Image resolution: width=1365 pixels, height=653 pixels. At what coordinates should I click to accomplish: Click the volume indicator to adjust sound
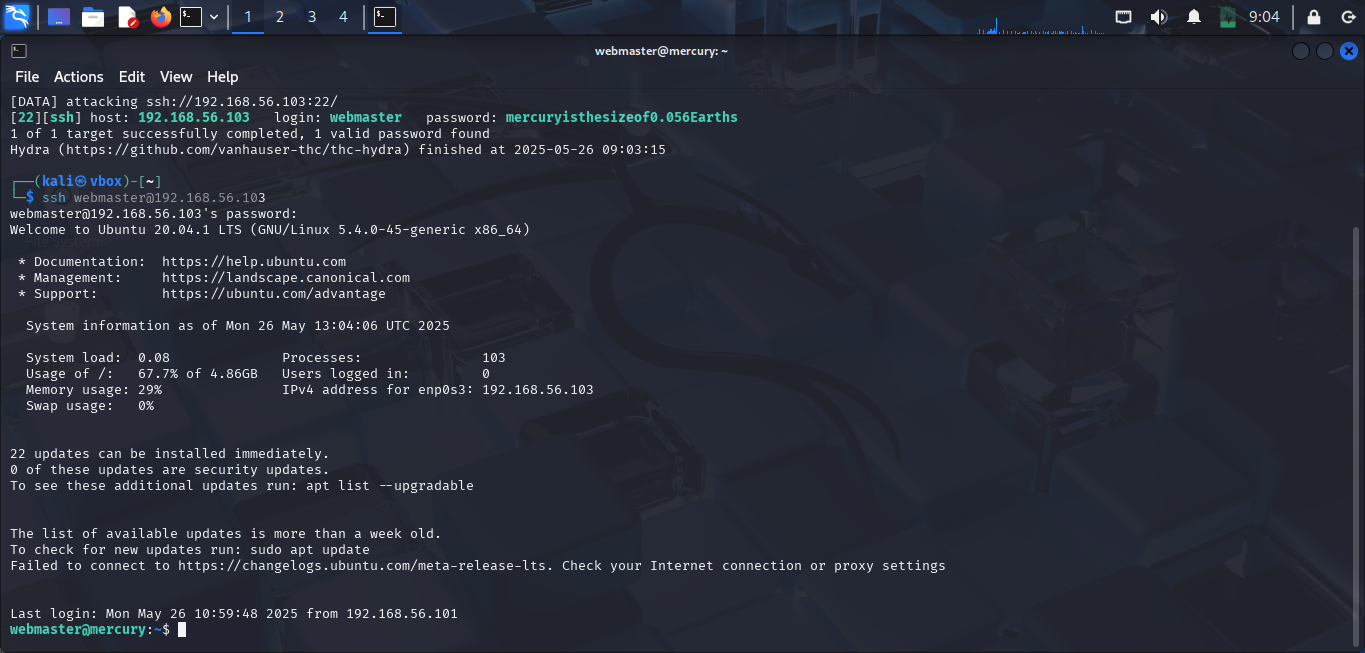tap(1159, 16)
